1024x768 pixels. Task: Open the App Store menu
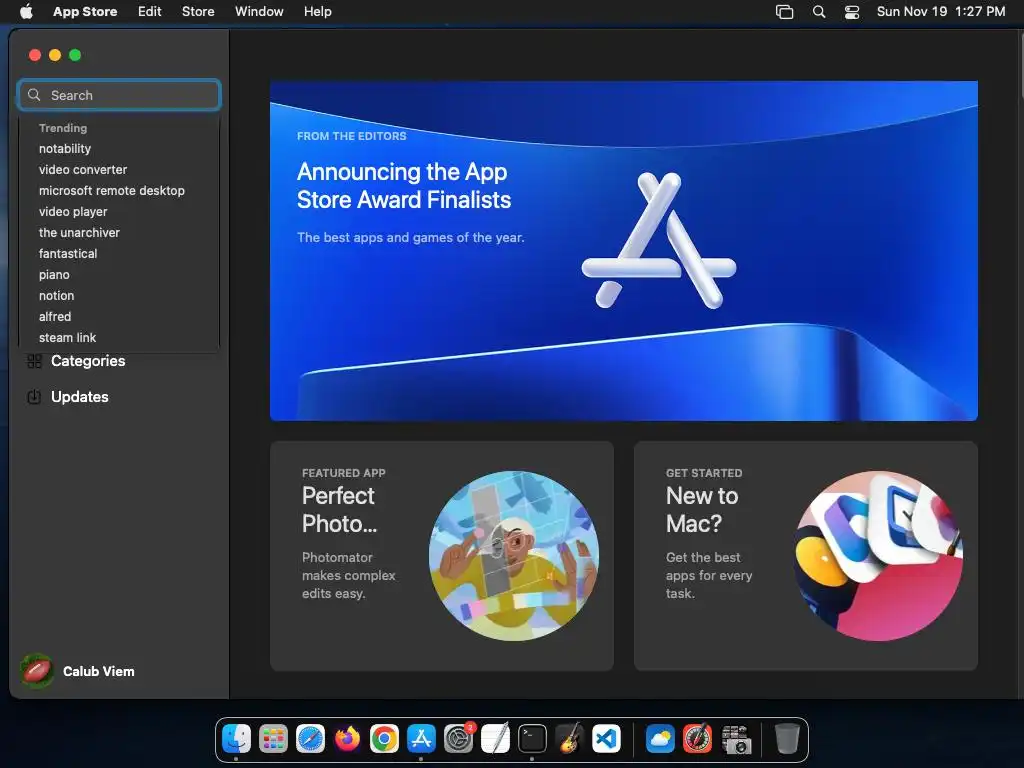[85, 11]
